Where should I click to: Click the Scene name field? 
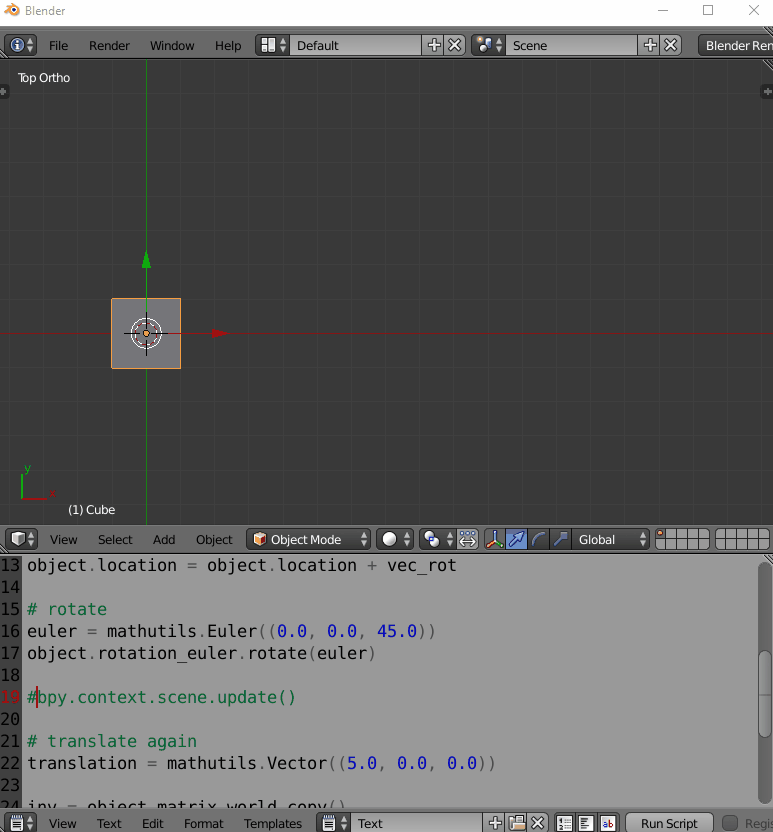[571, 45]
